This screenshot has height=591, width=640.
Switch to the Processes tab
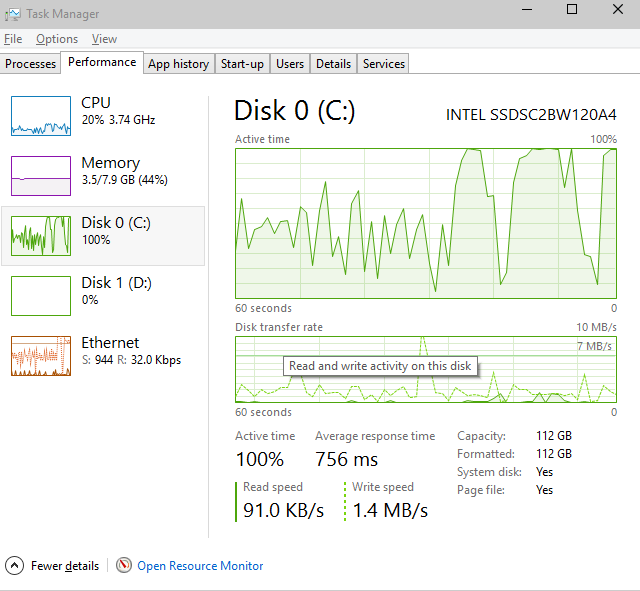click(30, 64)
